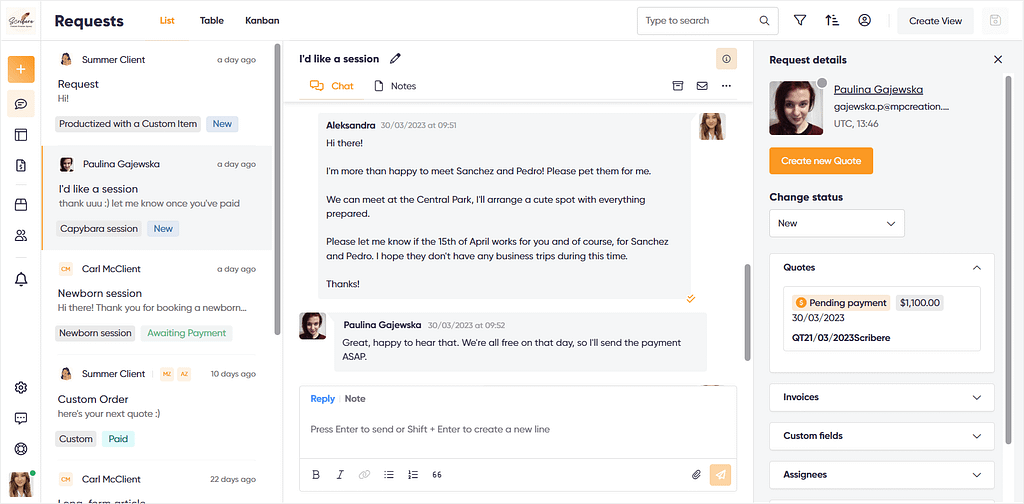Attach a file with paperclip icon

pos(696,475)
